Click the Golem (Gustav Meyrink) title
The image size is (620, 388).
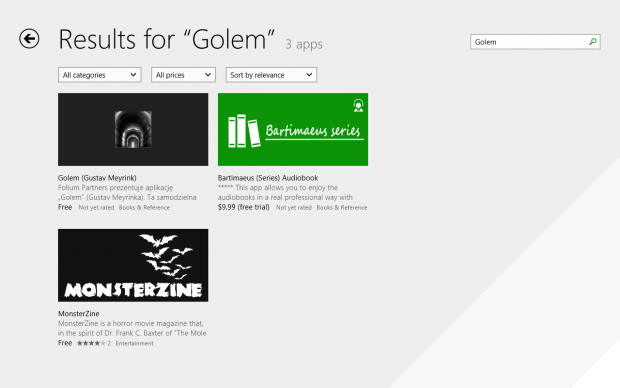pyautogui.click(x=97, y=178)
